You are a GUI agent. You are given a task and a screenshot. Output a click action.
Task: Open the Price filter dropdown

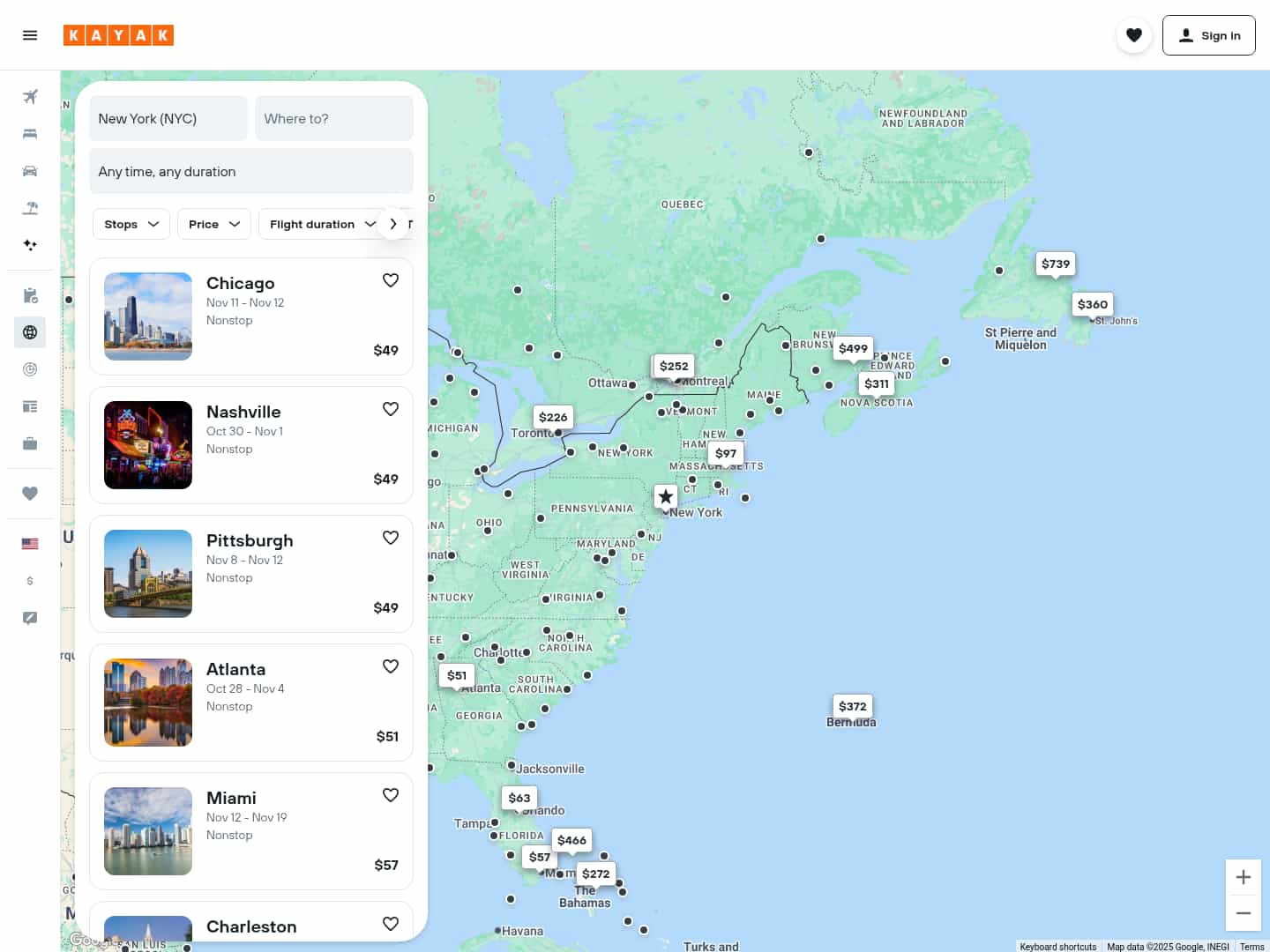tap(214, 224)
